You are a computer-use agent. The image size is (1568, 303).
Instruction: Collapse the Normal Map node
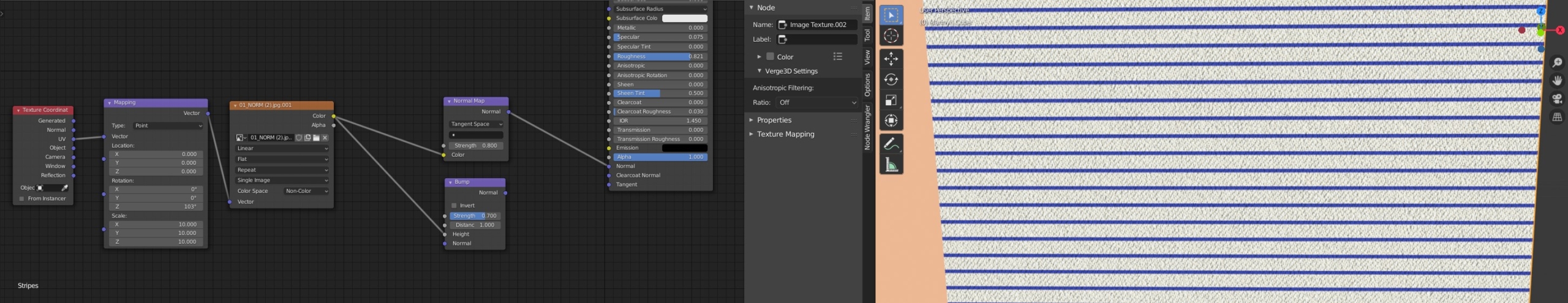click(x=450, y=101)
